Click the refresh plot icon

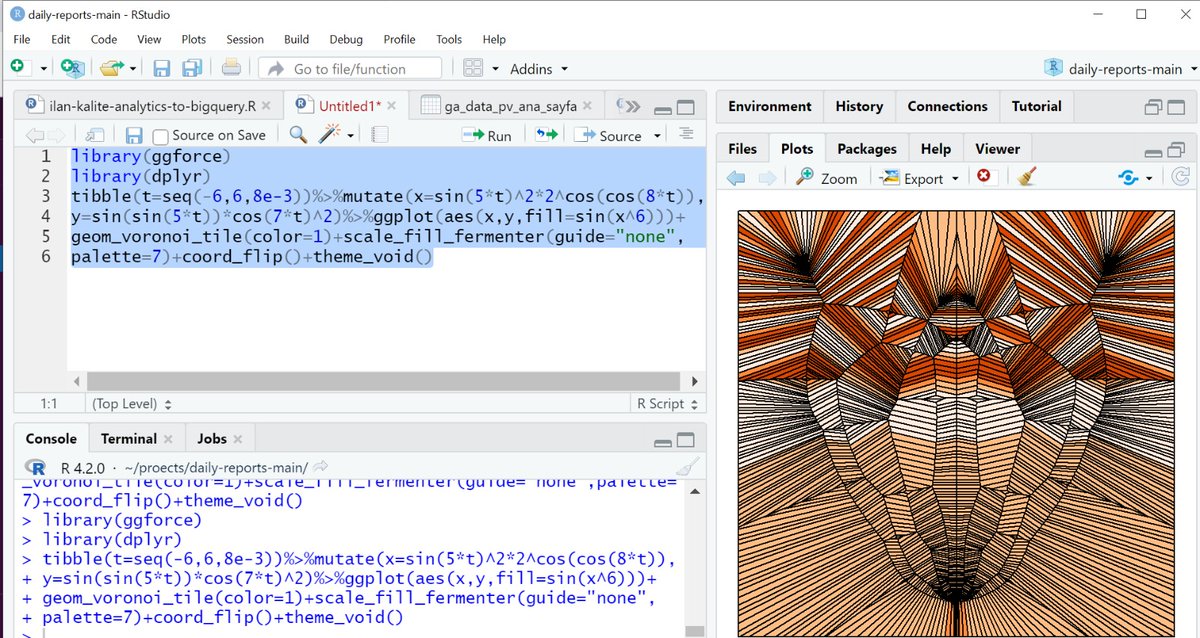[1180, 177]
